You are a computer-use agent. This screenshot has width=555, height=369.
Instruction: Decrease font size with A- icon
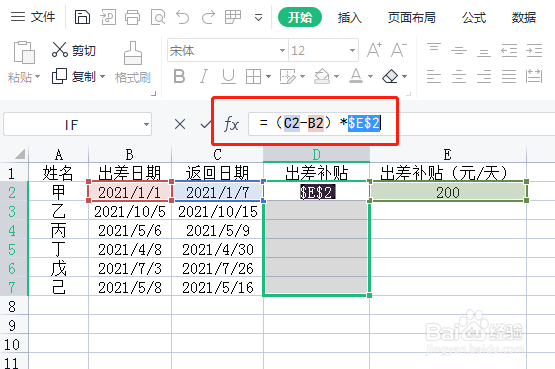pyautogui.click(x=399, y=50)
